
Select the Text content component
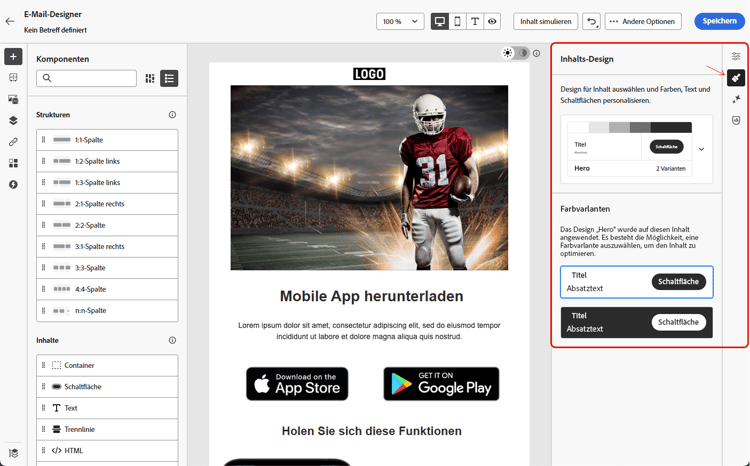pyautogui.click(x=107, y=408)
